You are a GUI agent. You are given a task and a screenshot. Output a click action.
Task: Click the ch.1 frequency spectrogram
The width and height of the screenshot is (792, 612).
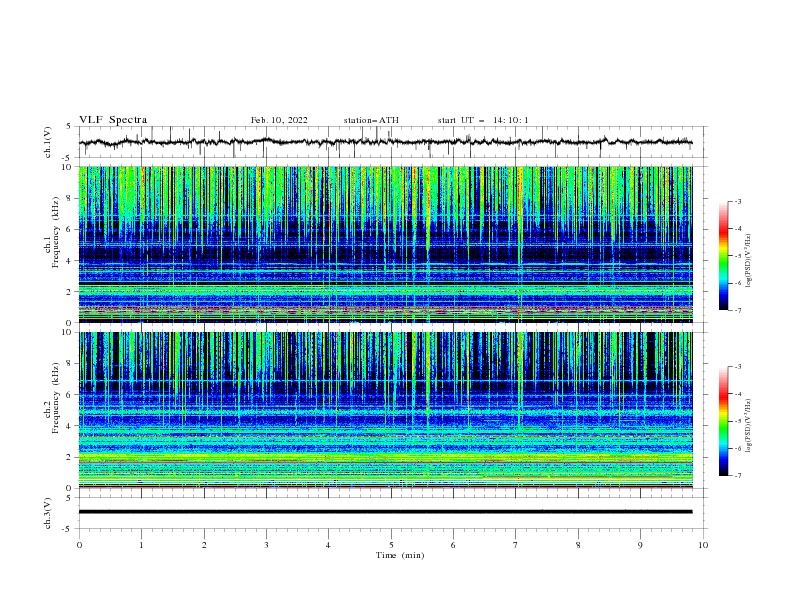click(x=386, y=244)
